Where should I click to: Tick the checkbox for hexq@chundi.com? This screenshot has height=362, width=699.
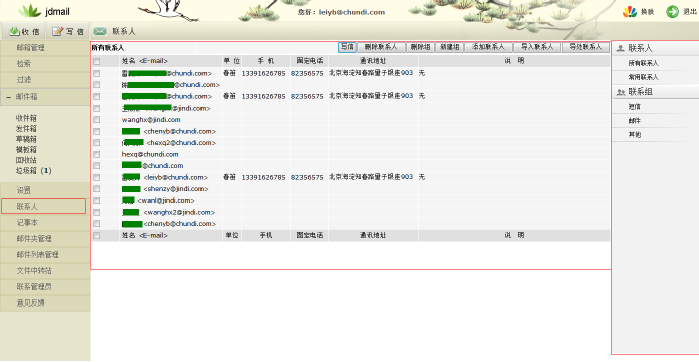[97, 154]
